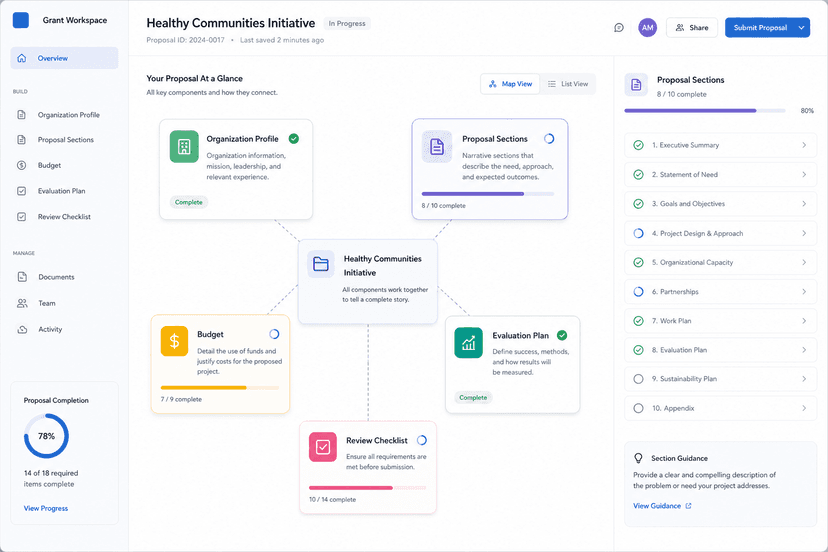The image size is (828, 552).
Task: Click the Budget dollar icon in sidebar
Action: point(22,165)
